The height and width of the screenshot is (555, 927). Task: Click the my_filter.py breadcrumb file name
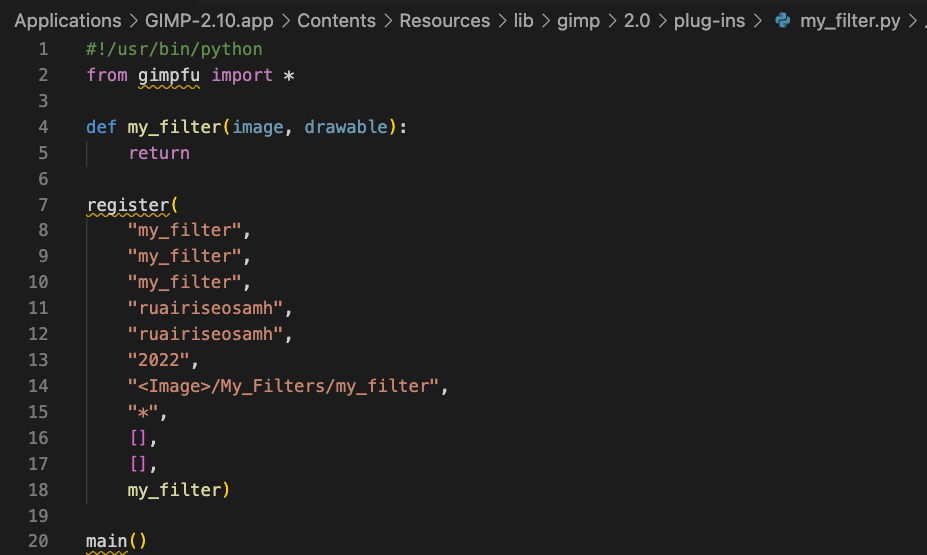pos(850,21)
